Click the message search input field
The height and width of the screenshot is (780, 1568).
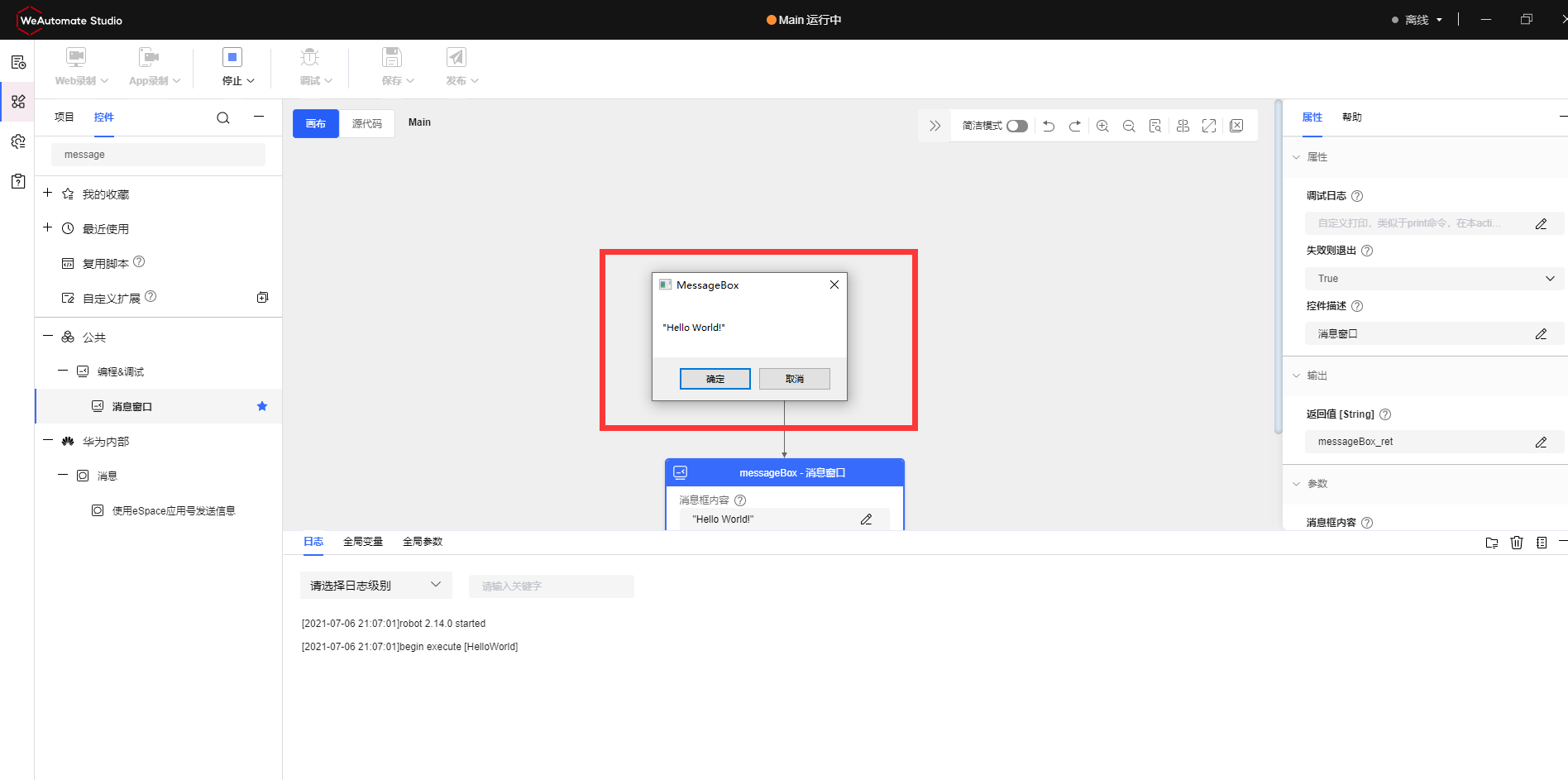158,155
